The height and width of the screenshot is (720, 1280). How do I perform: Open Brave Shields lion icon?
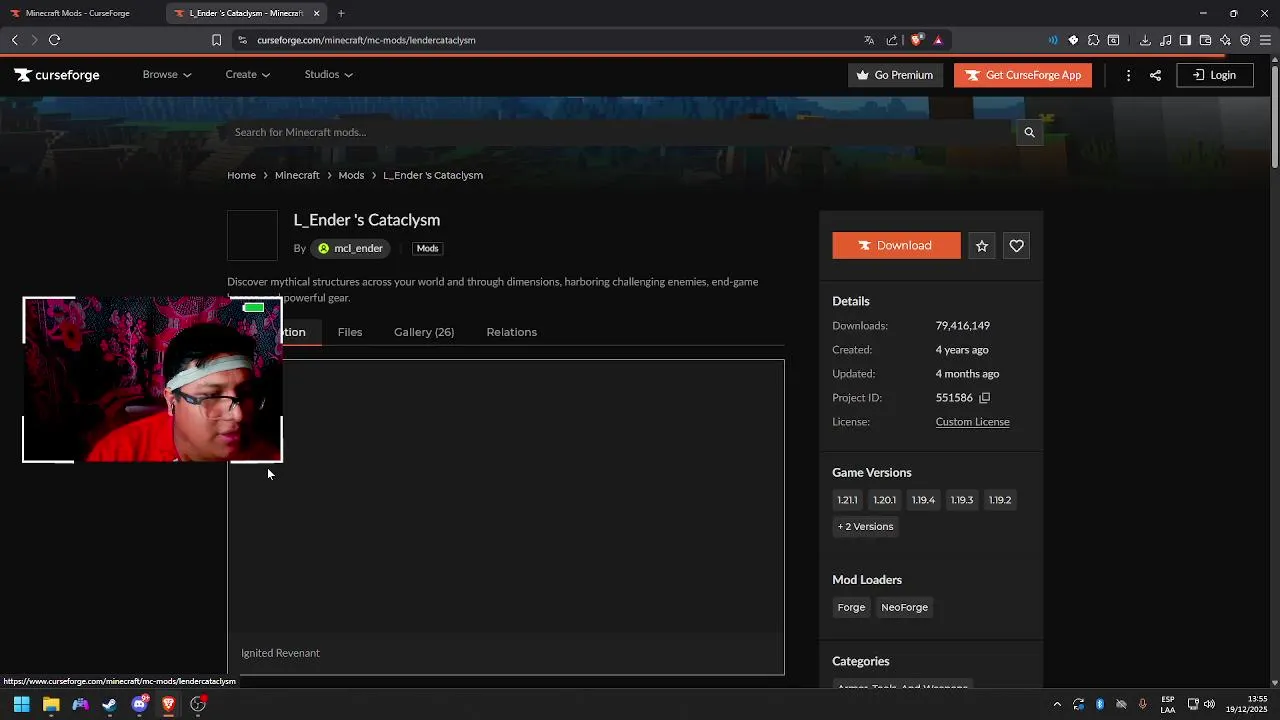[916, 40]
